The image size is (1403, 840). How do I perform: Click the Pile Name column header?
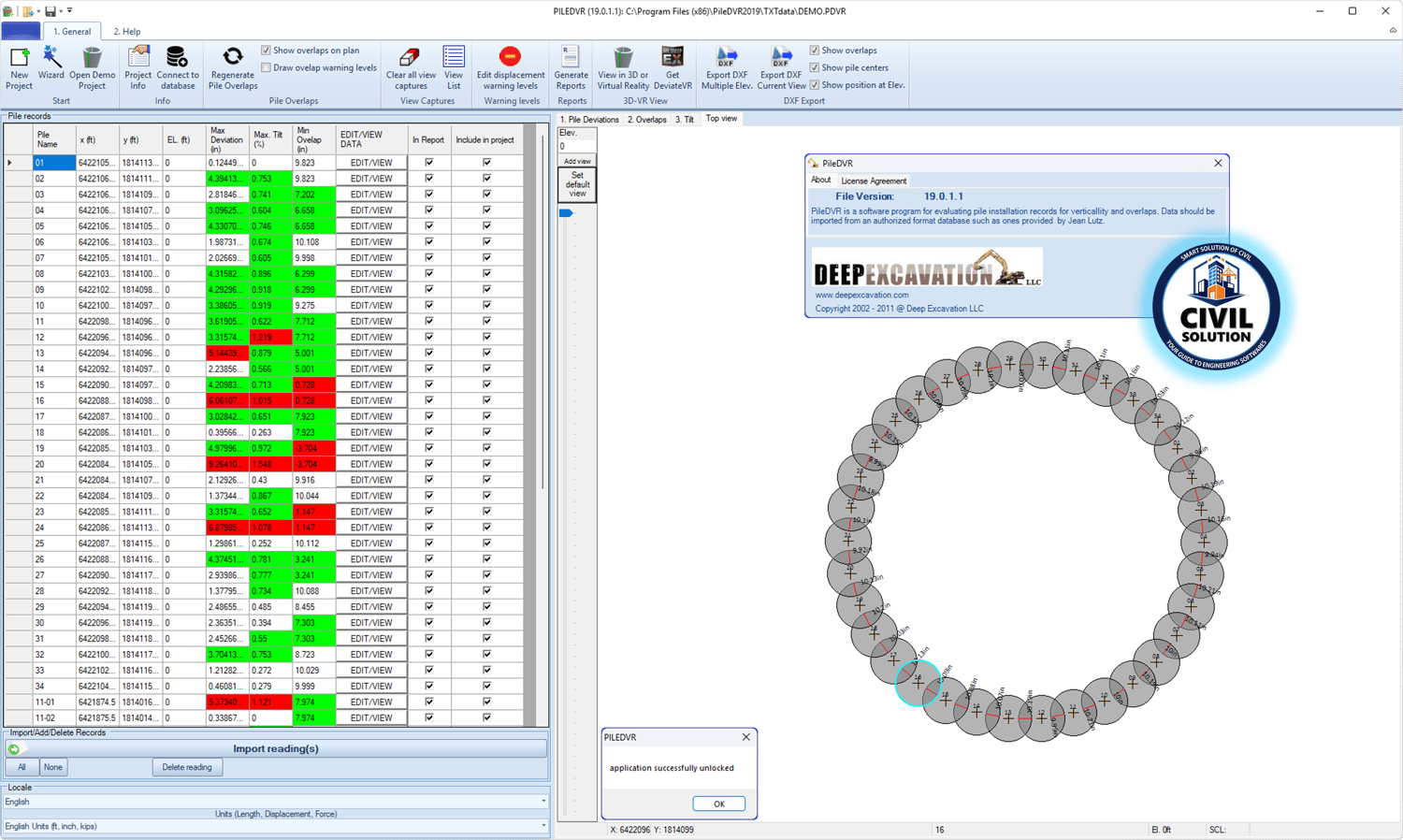[x=53, y=139]
